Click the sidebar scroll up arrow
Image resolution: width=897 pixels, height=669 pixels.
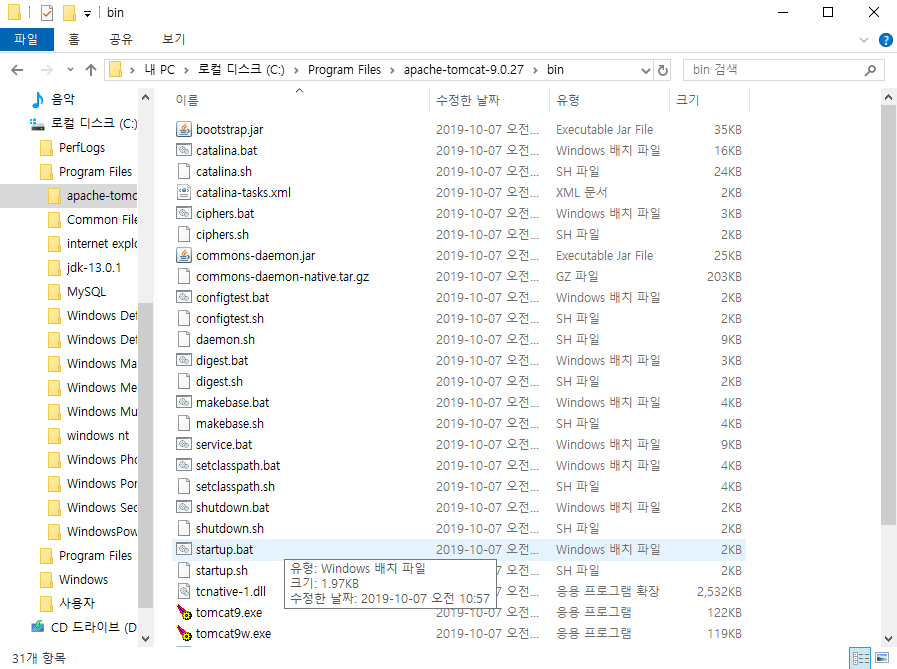click(x=145, y=98)
